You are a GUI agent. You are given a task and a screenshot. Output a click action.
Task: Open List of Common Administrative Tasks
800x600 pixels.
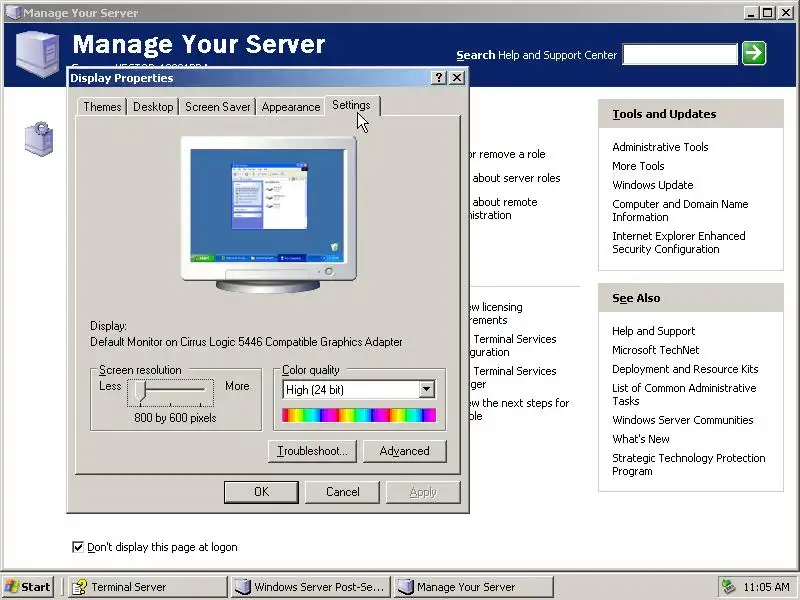coord(684,394)
